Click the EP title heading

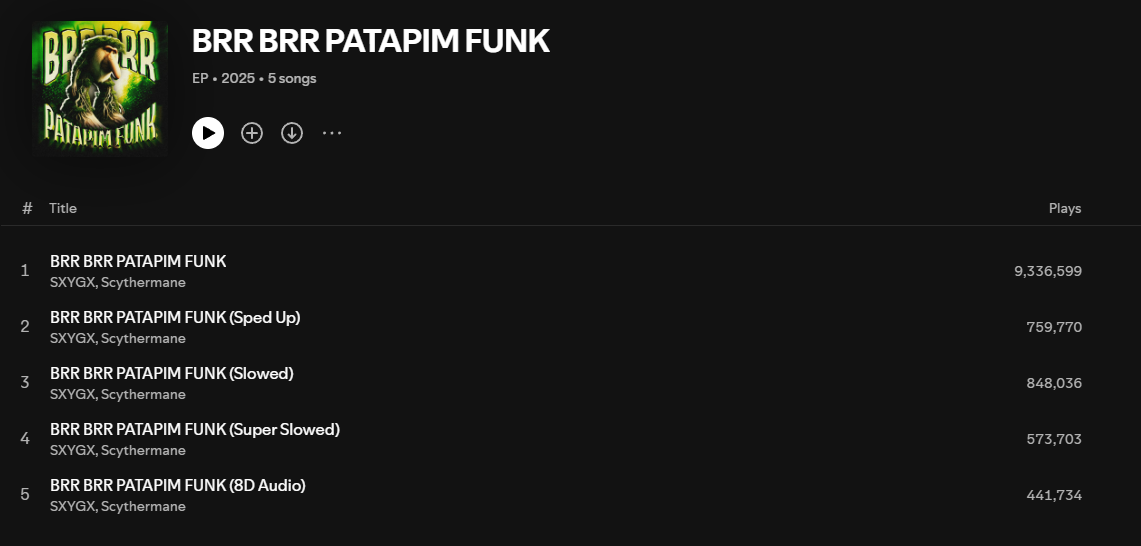(370, 41)
